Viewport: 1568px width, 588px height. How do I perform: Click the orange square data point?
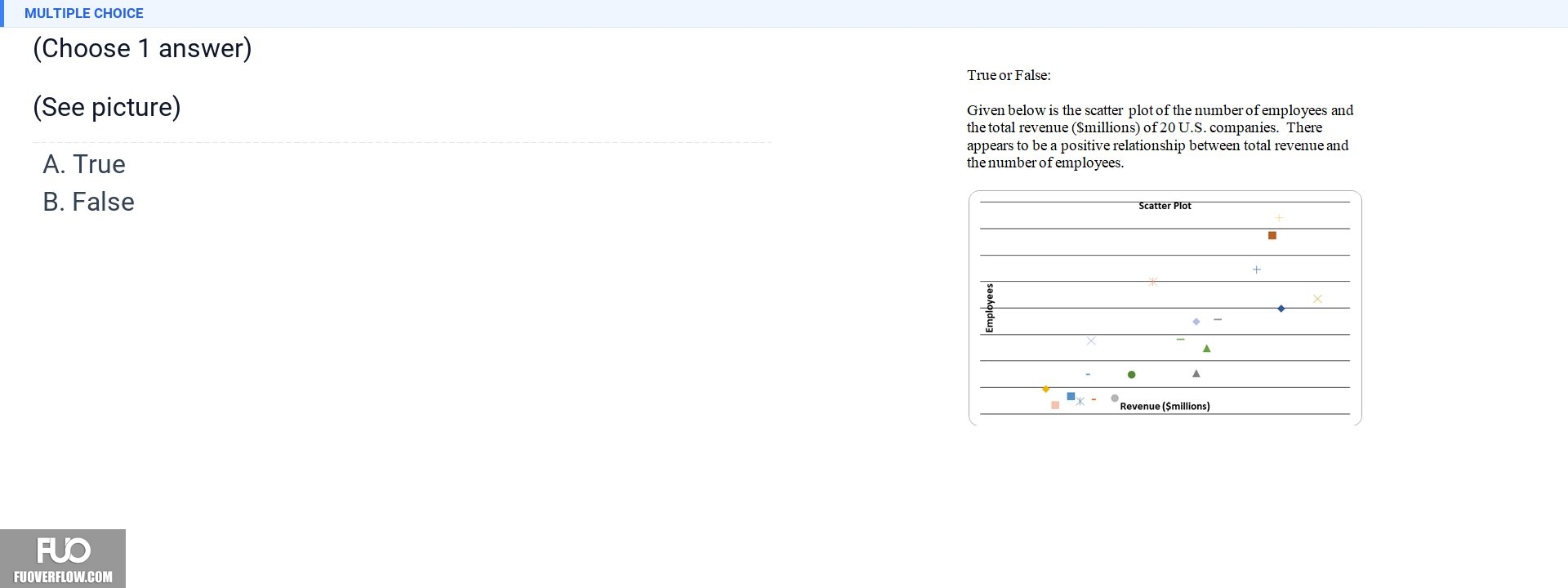tap(1272, 235)
